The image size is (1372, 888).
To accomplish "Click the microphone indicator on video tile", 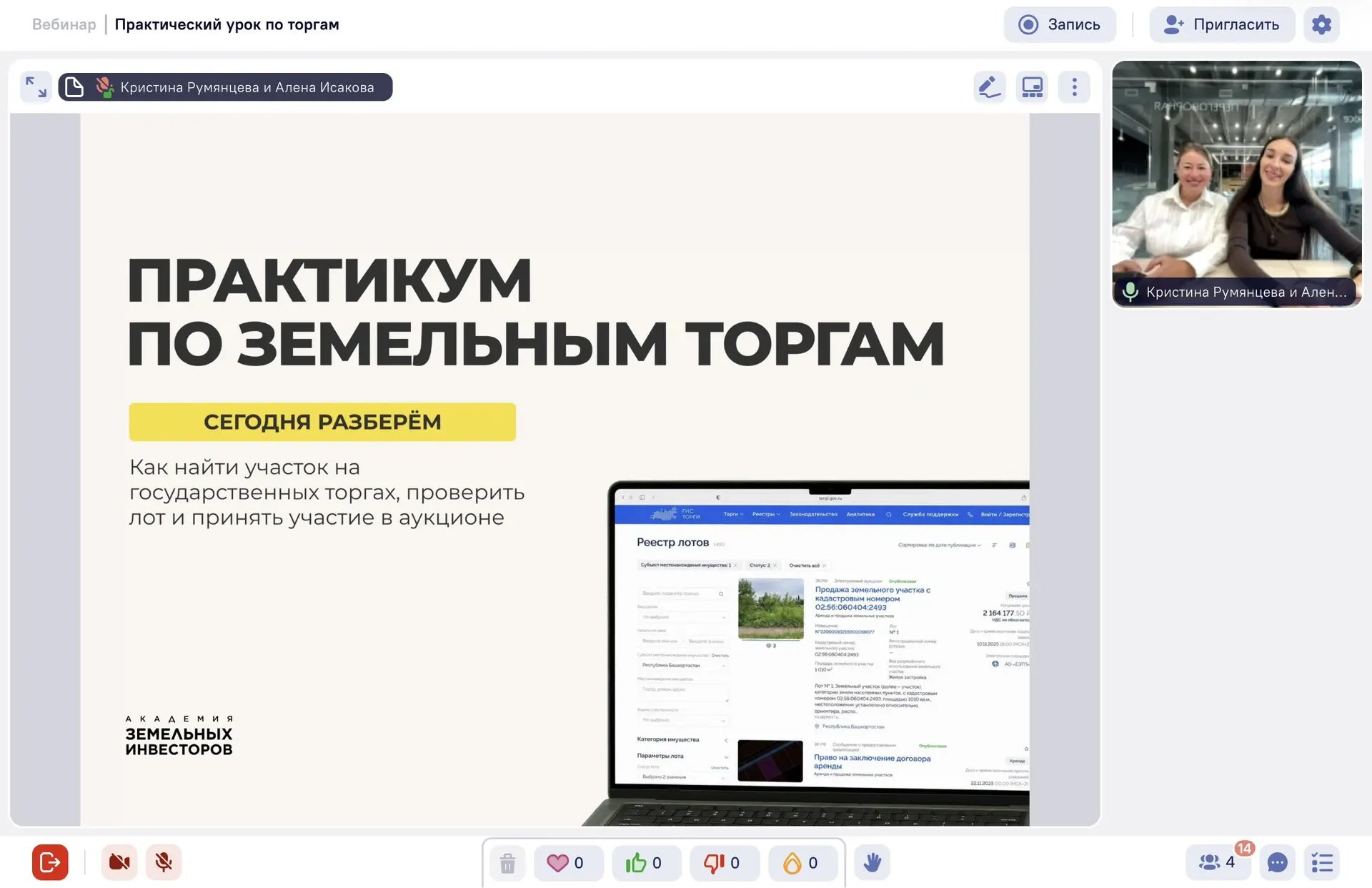I will coord(1130,292).
